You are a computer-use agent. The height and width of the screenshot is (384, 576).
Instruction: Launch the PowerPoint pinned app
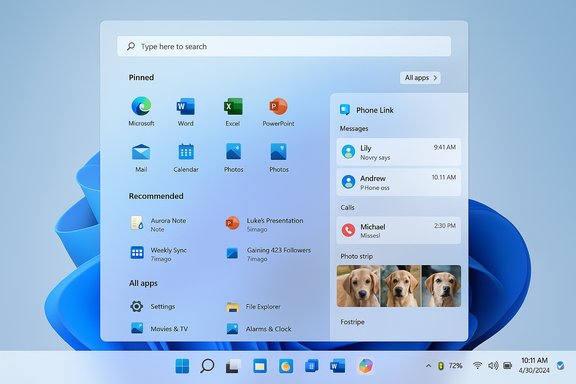(x=278, y=111)
